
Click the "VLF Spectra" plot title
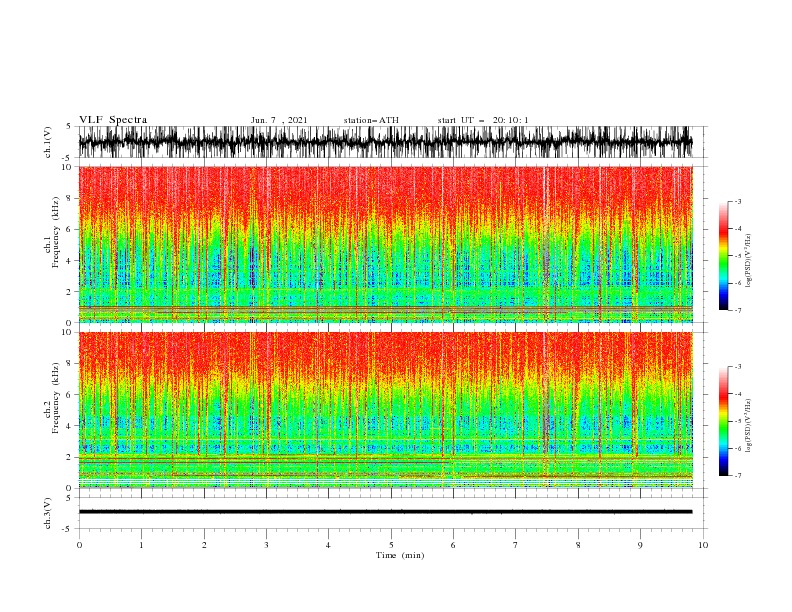tap(113, 120)
